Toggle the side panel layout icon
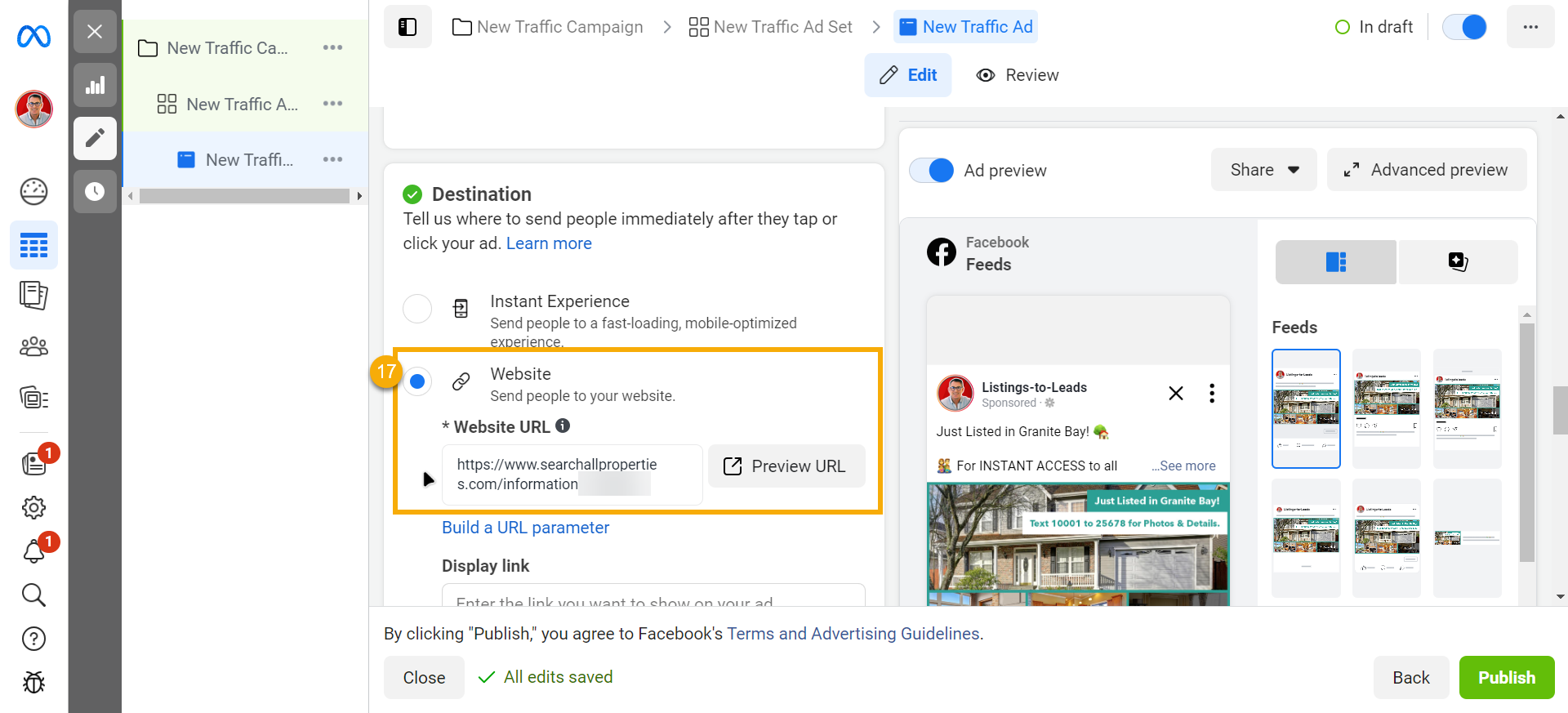The height and width of the screenshot is (713, 1568). [x=408, y=27]
